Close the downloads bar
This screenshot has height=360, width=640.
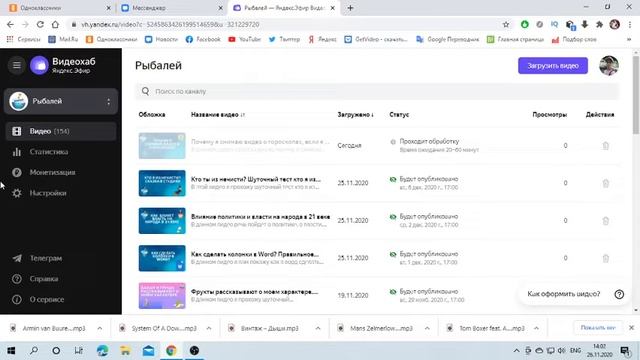coord(631,328)
